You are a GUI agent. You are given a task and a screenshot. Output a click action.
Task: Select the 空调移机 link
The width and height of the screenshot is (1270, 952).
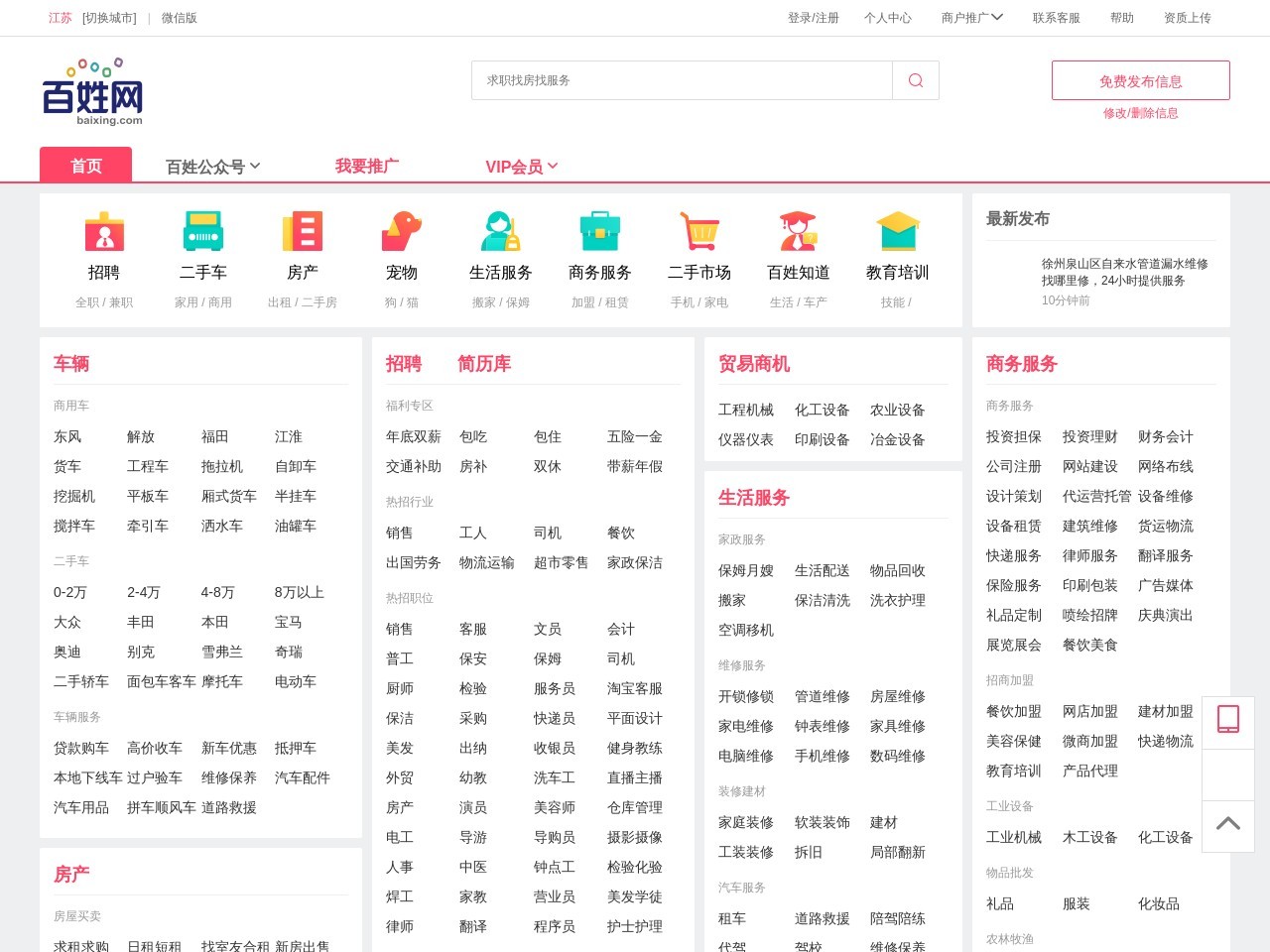coord(746,630)
